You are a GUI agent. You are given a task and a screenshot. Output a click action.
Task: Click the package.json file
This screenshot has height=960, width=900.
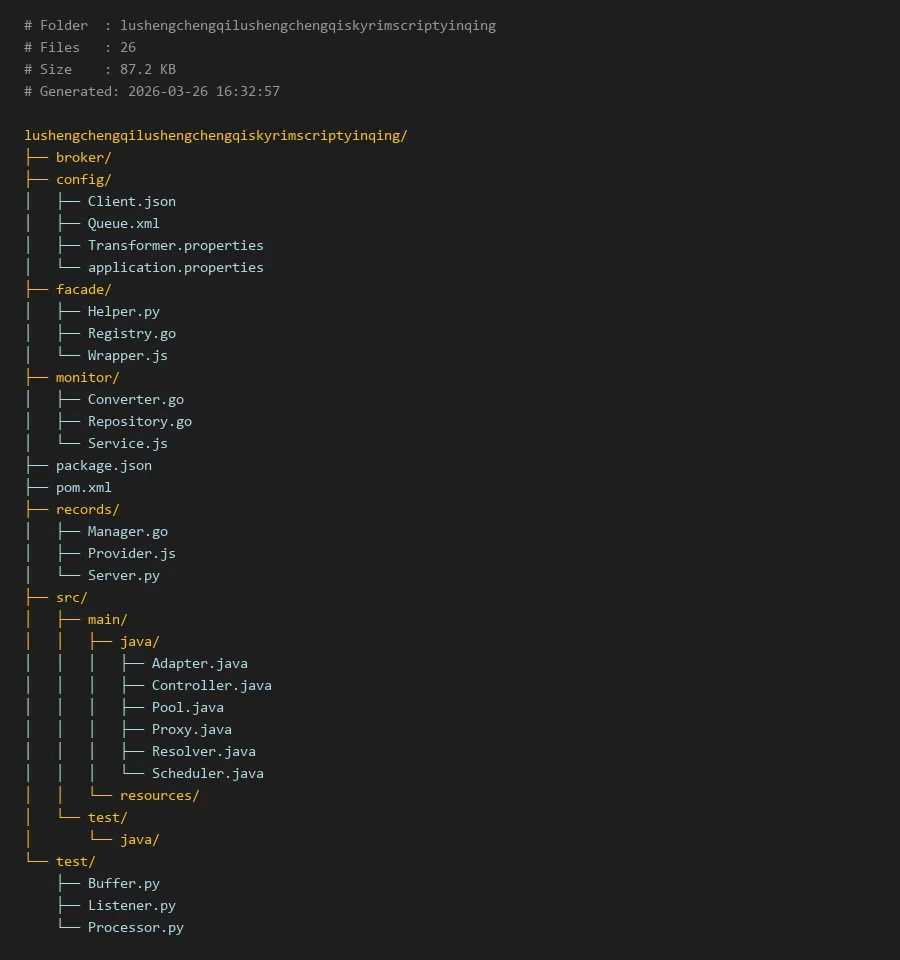103,465
